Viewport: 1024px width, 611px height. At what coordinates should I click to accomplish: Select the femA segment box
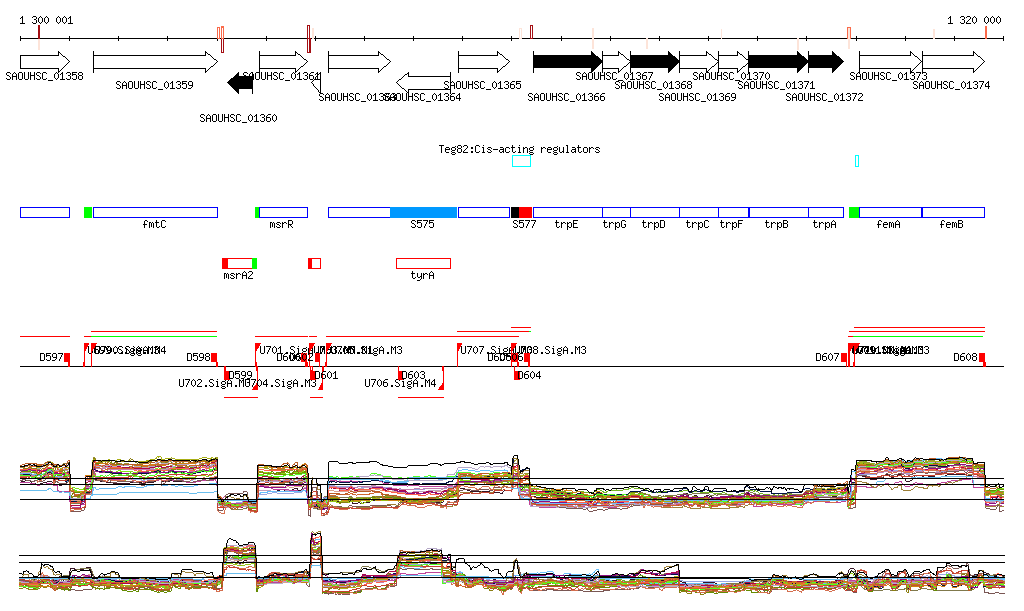[x=890, y=212]
